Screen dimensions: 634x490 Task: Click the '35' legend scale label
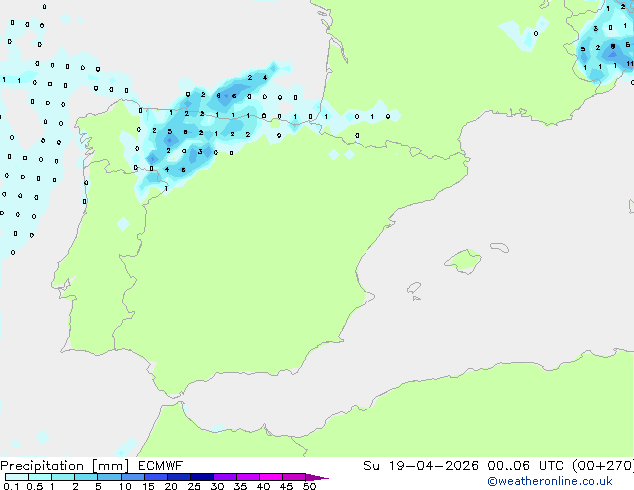pyautogui.click(x=240, y=486)
